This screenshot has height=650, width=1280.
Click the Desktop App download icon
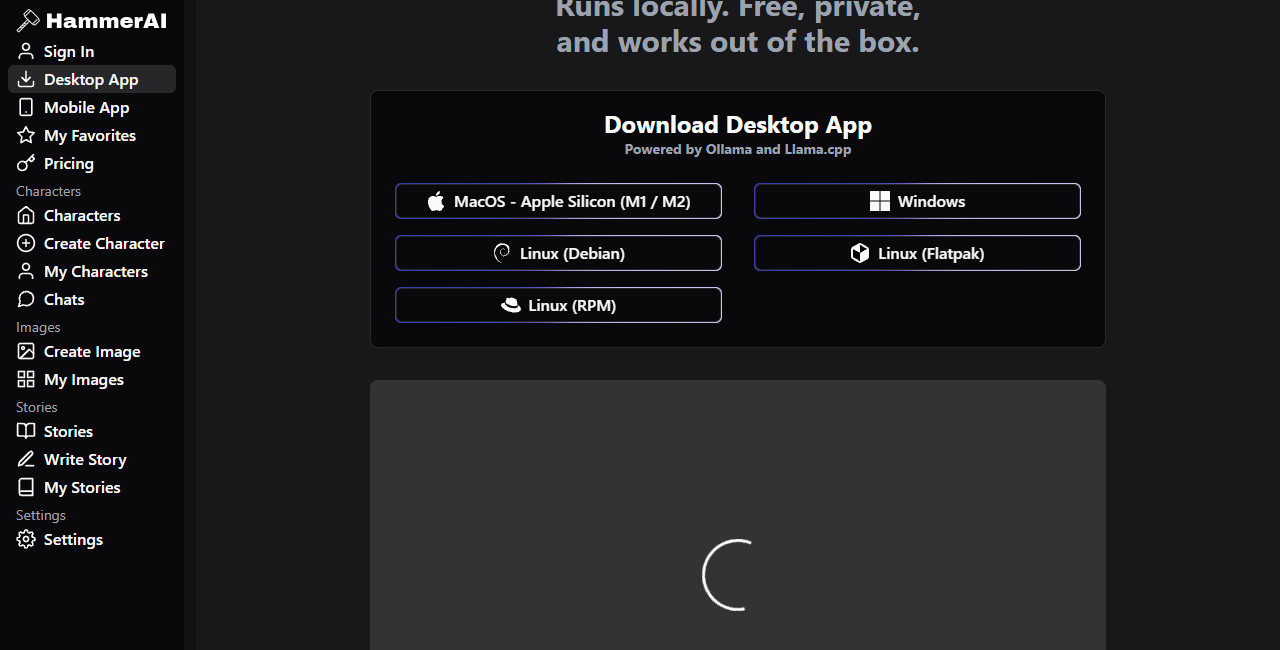click(x=26, y=79)
